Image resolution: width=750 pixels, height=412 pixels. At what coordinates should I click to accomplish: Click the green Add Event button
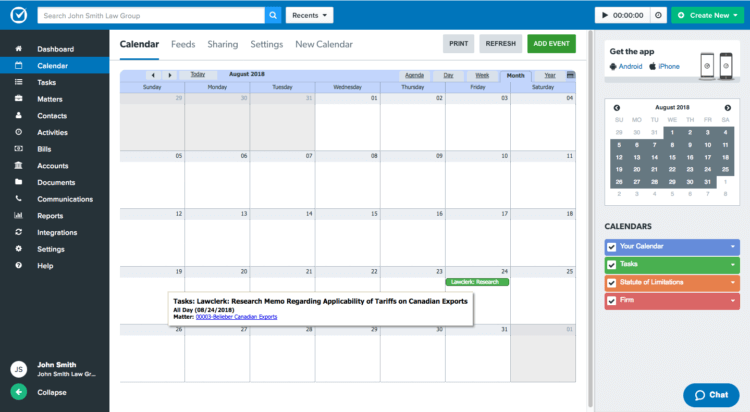coord(551,44)
